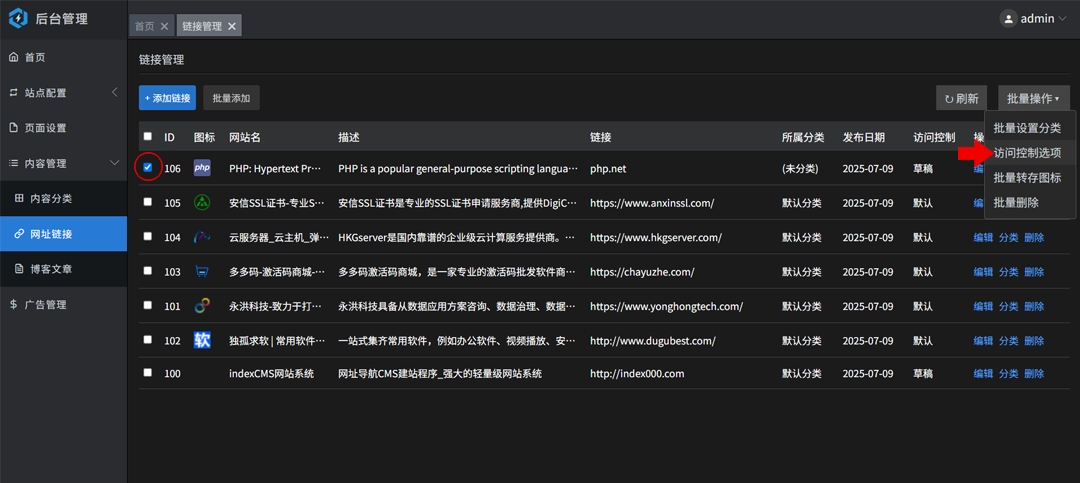Click the 后台管理 logo icon
The height and width of the screenshot is (483, 1080).
[x=18, y=18]
